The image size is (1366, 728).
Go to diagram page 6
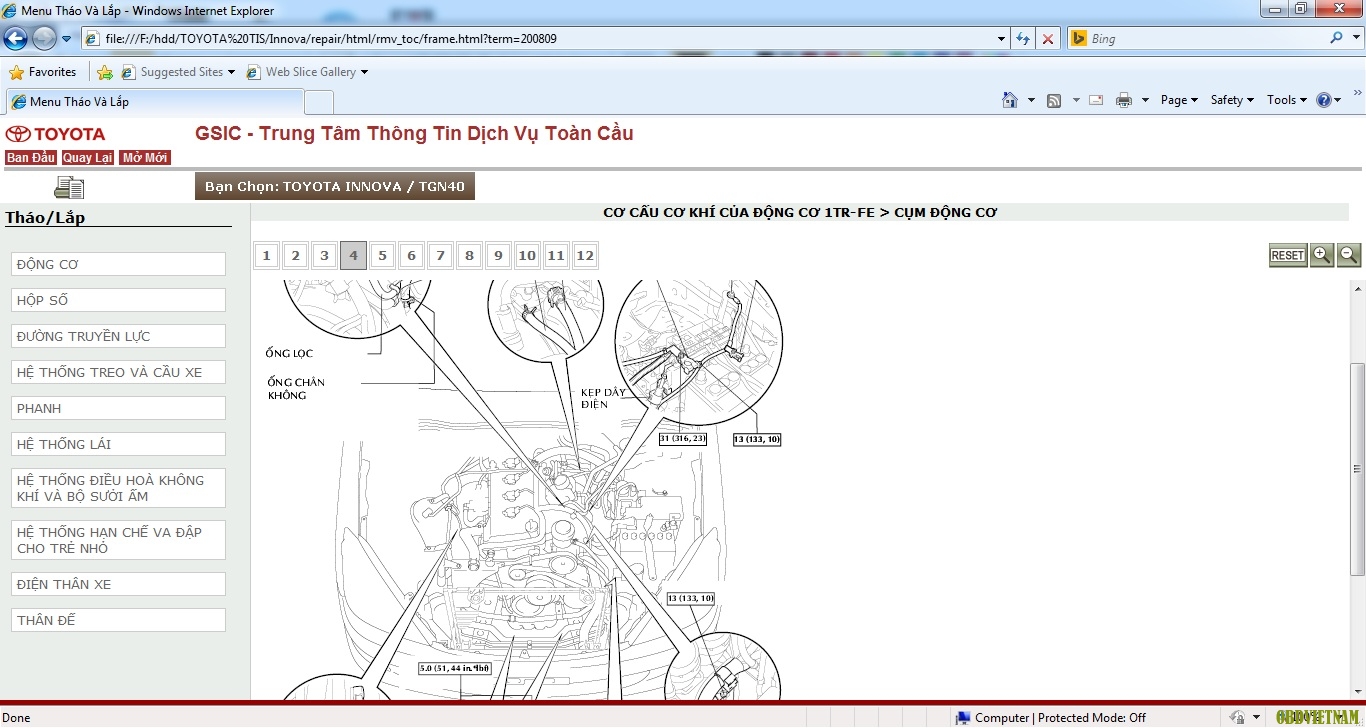(411, 256)
